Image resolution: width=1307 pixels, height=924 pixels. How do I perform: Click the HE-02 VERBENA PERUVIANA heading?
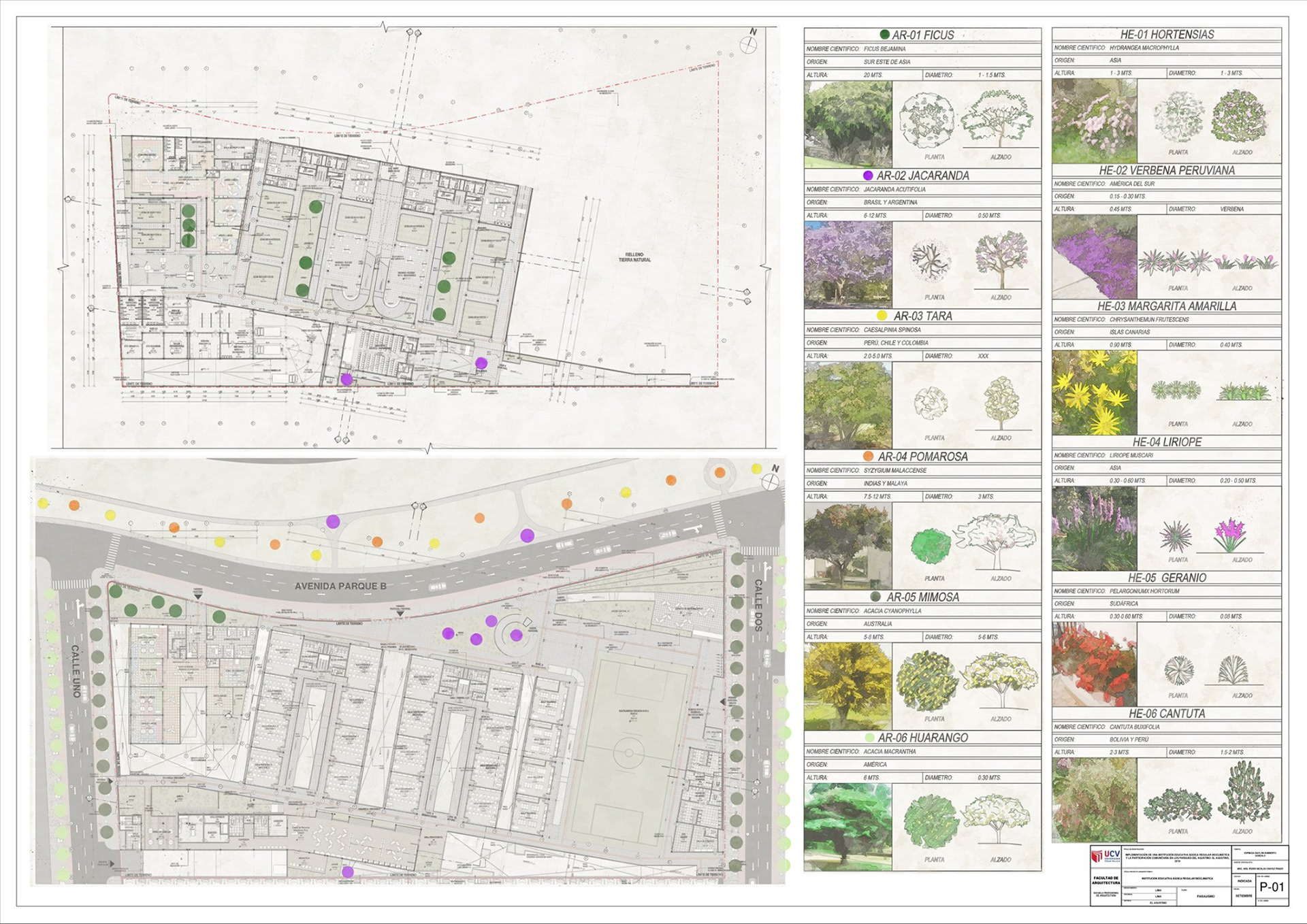(x=1166, y=171)
